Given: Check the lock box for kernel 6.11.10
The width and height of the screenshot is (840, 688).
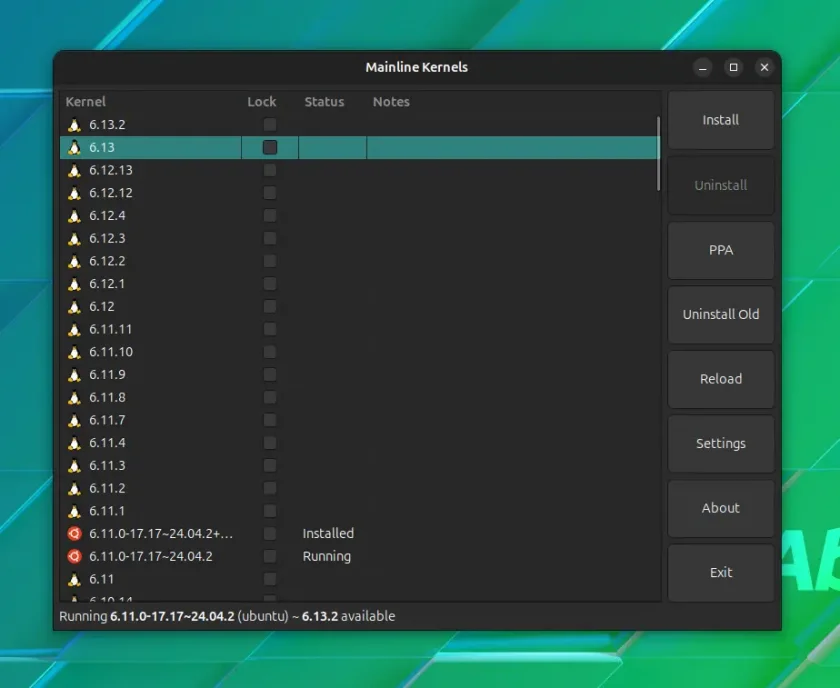Looking at the screenshot, I should point(270,352).
